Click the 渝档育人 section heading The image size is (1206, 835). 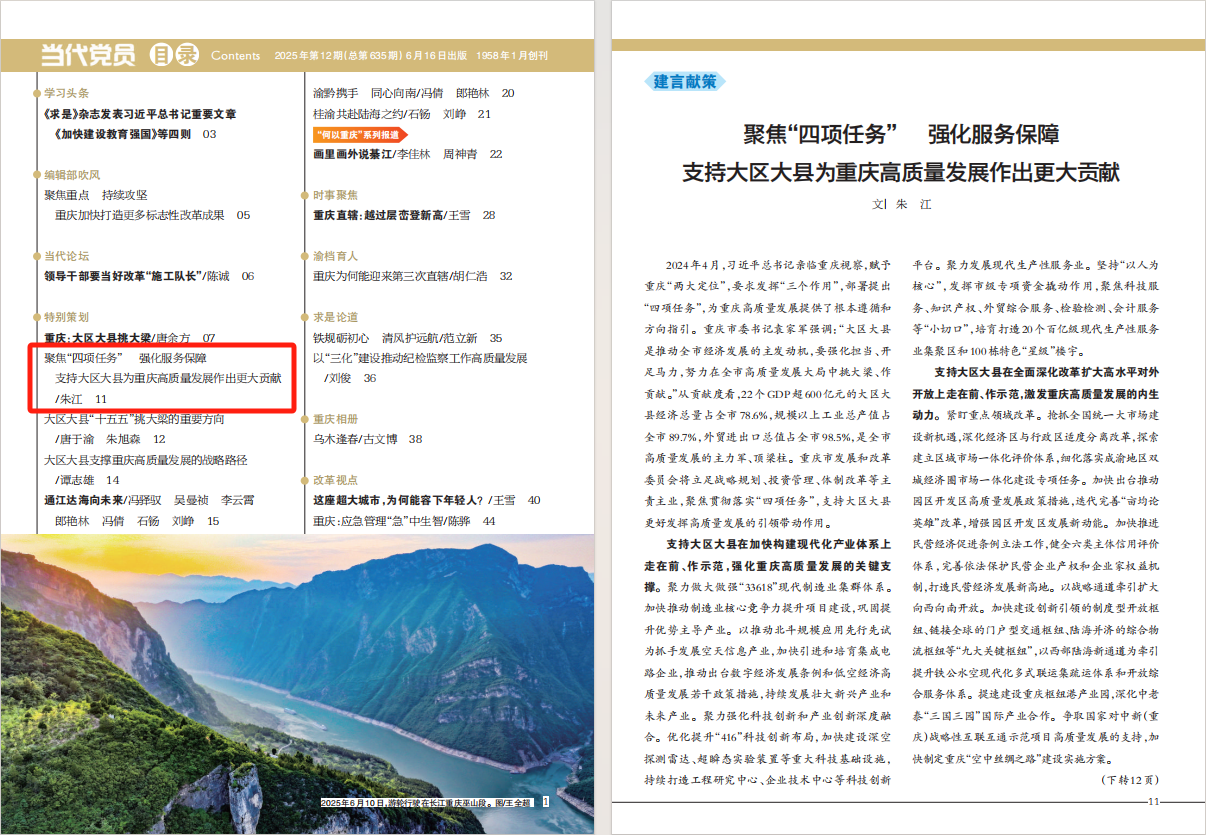click(x=335, y=257)
